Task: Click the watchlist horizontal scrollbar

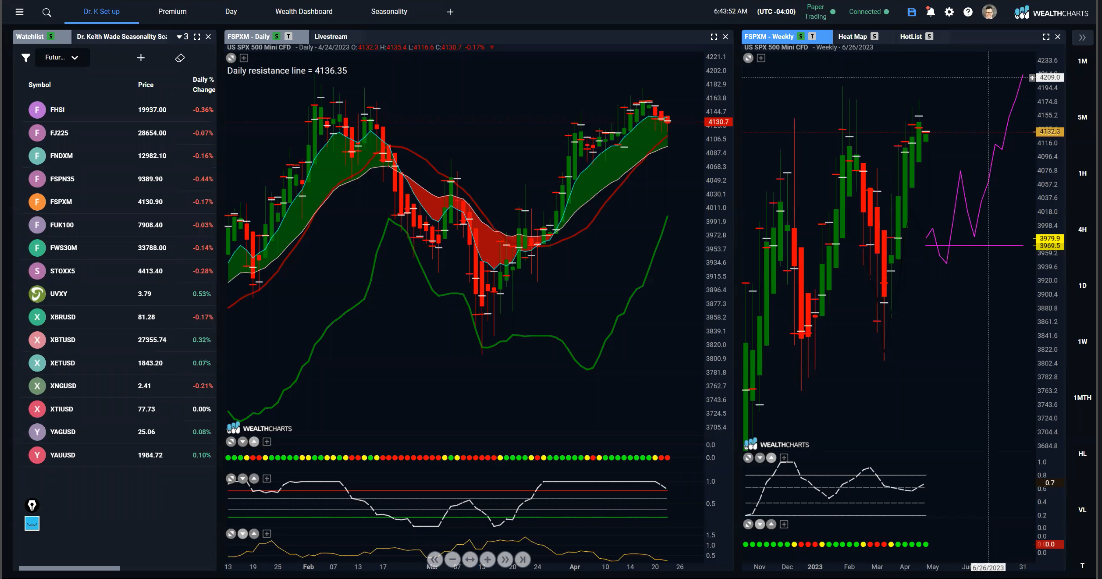Action: coord(69,568)
